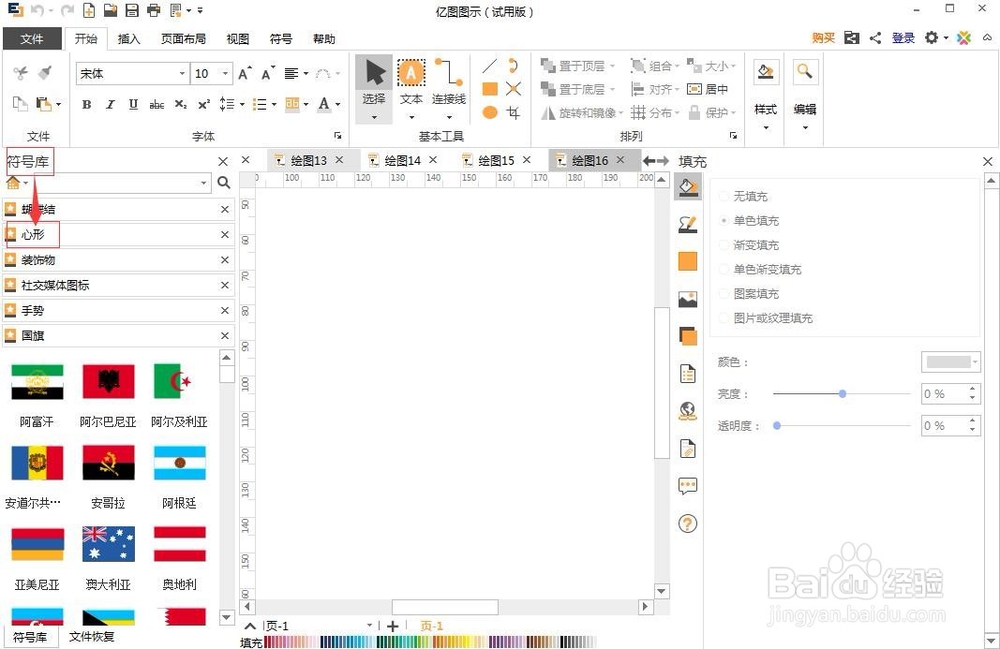Open the 颜色 color dropdown
The image size is (1000, 649).
coord(950,361)
